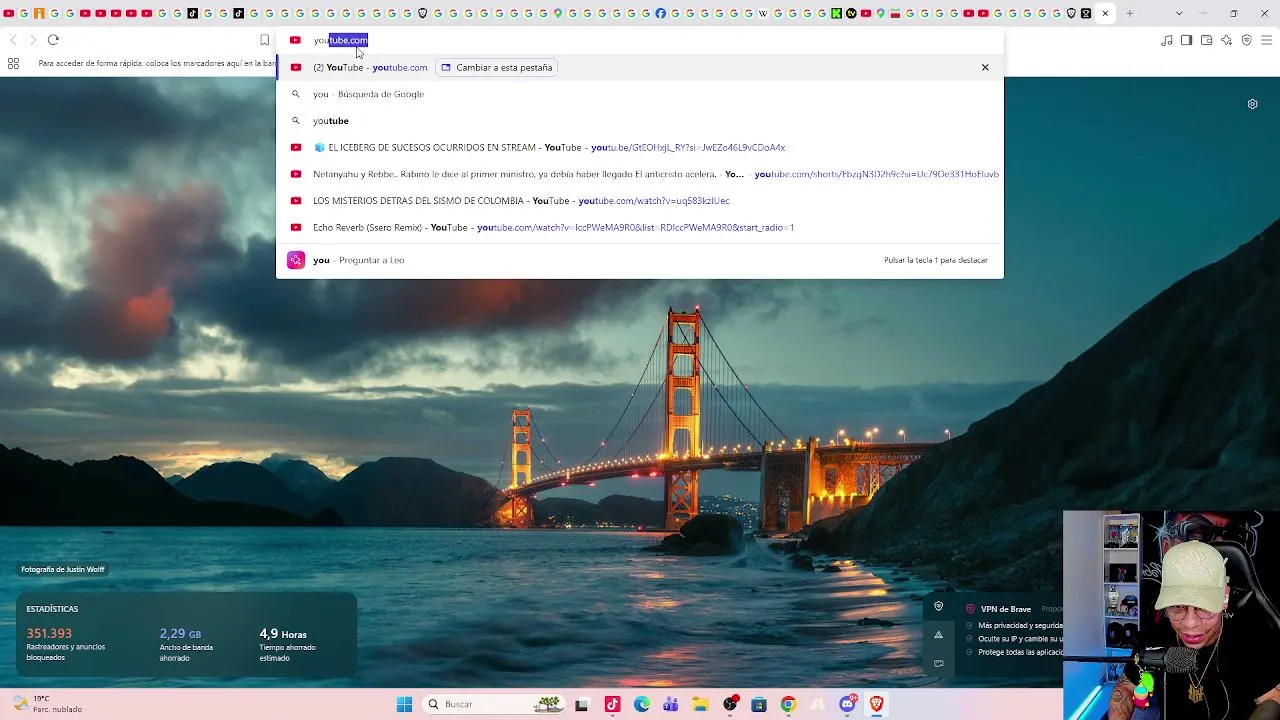1280x720 pixels.
Task: Open TikTok from the taskbar
Action: [x=612, y=704]
